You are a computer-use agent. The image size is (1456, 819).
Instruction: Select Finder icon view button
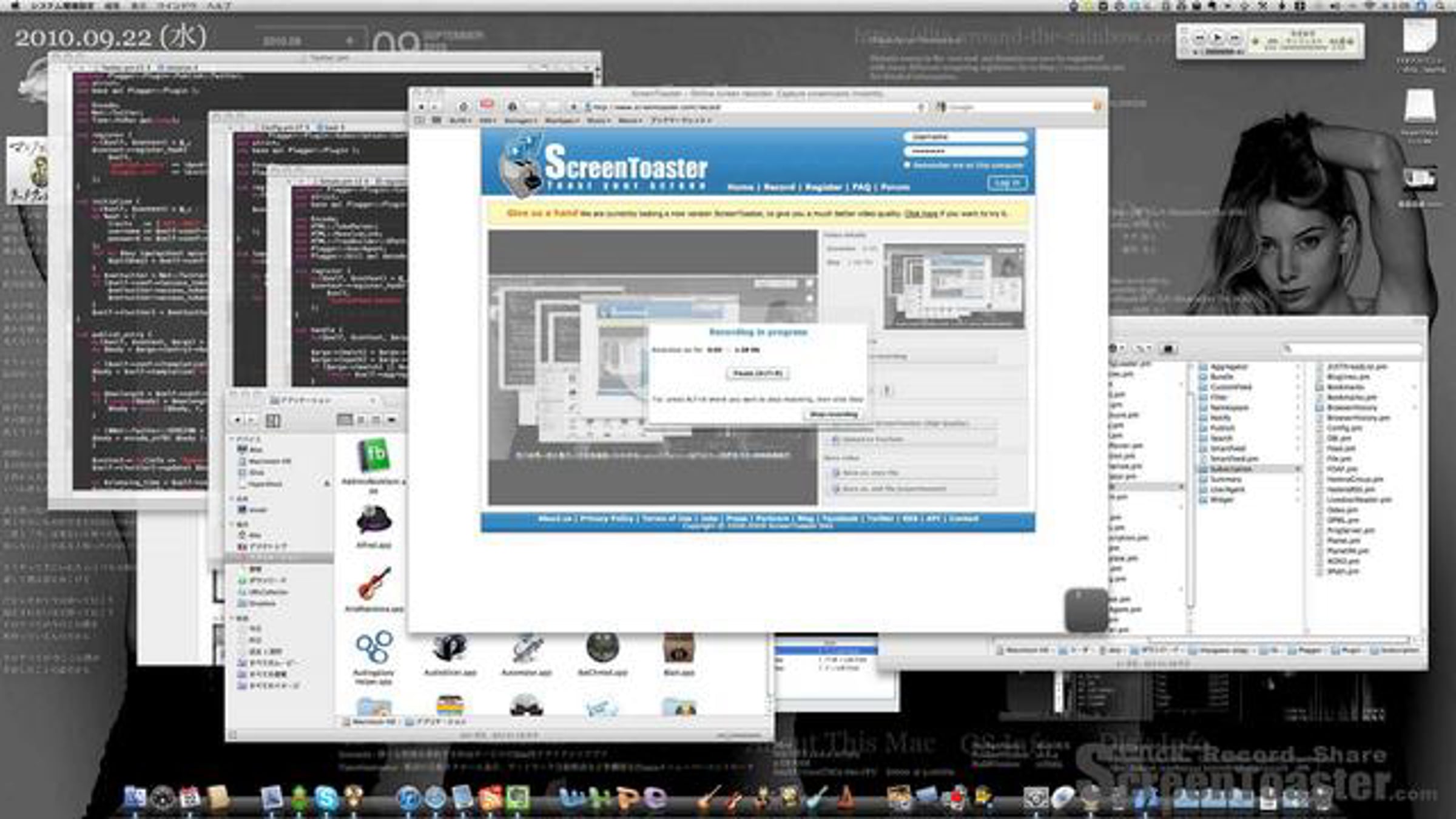pyautogui.click(x=344, y=420)
